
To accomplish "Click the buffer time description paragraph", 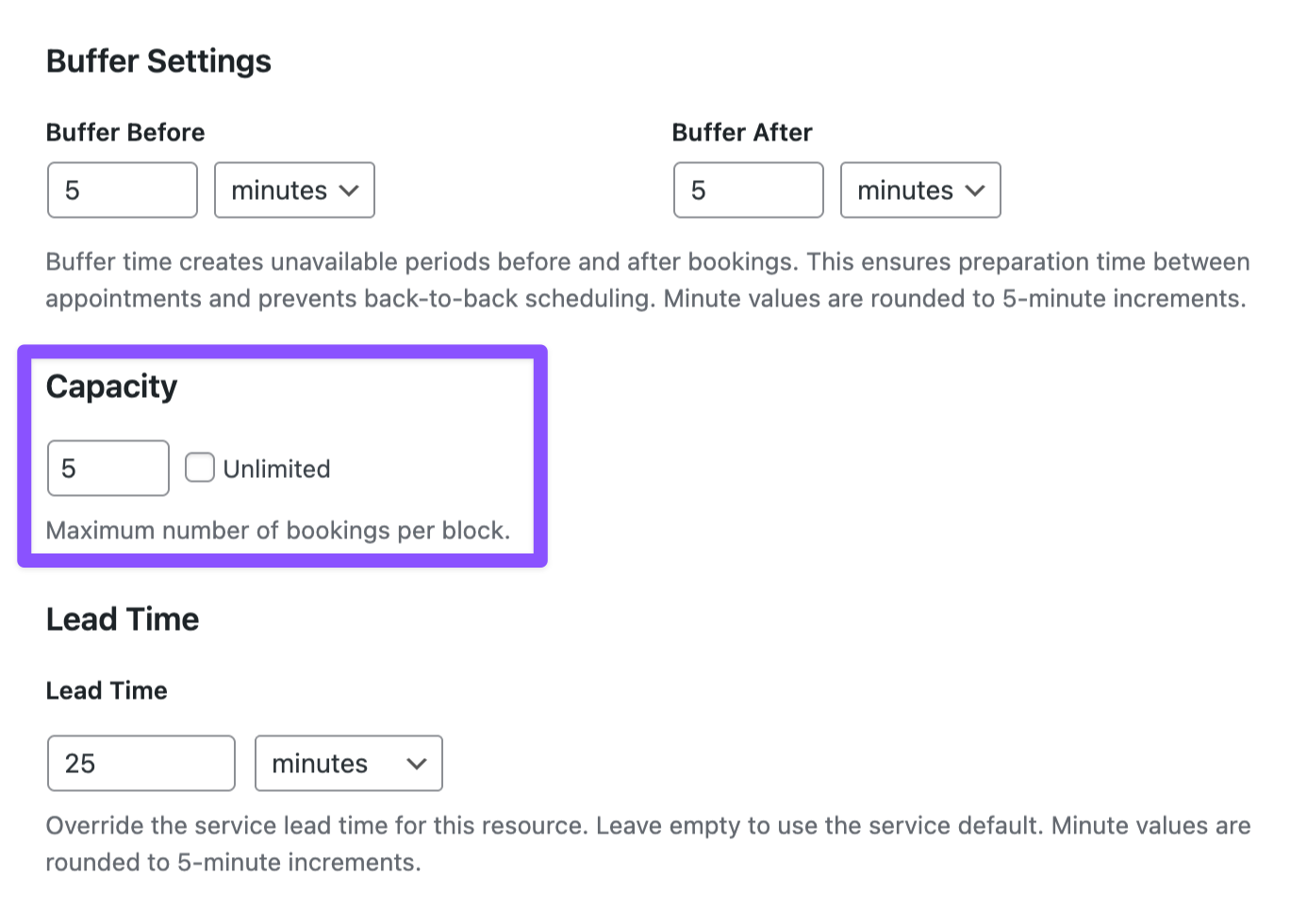I will (x=647, y=280).
